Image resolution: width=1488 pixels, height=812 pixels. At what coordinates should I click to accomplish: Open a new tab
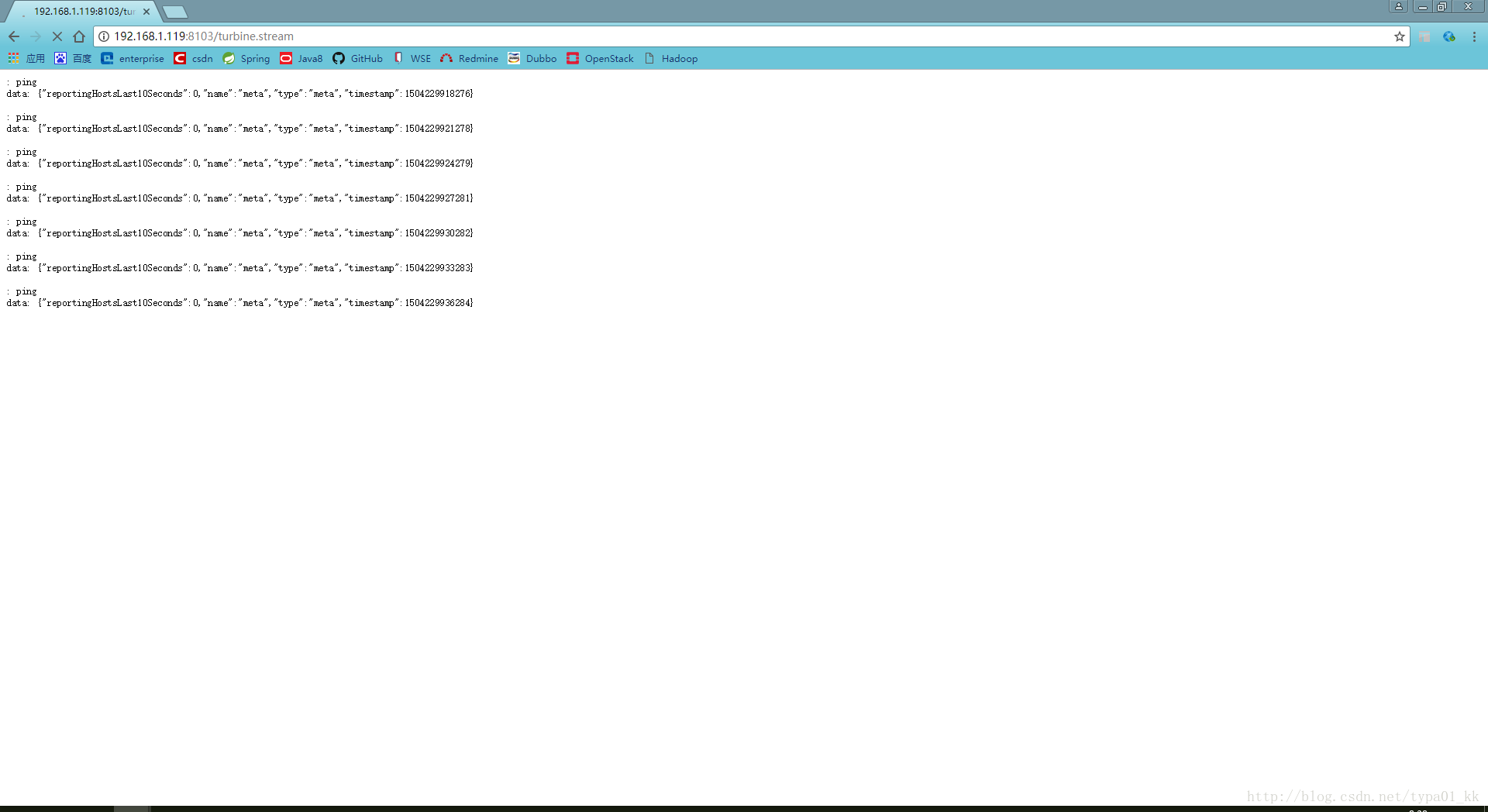(x=175, y=12)
